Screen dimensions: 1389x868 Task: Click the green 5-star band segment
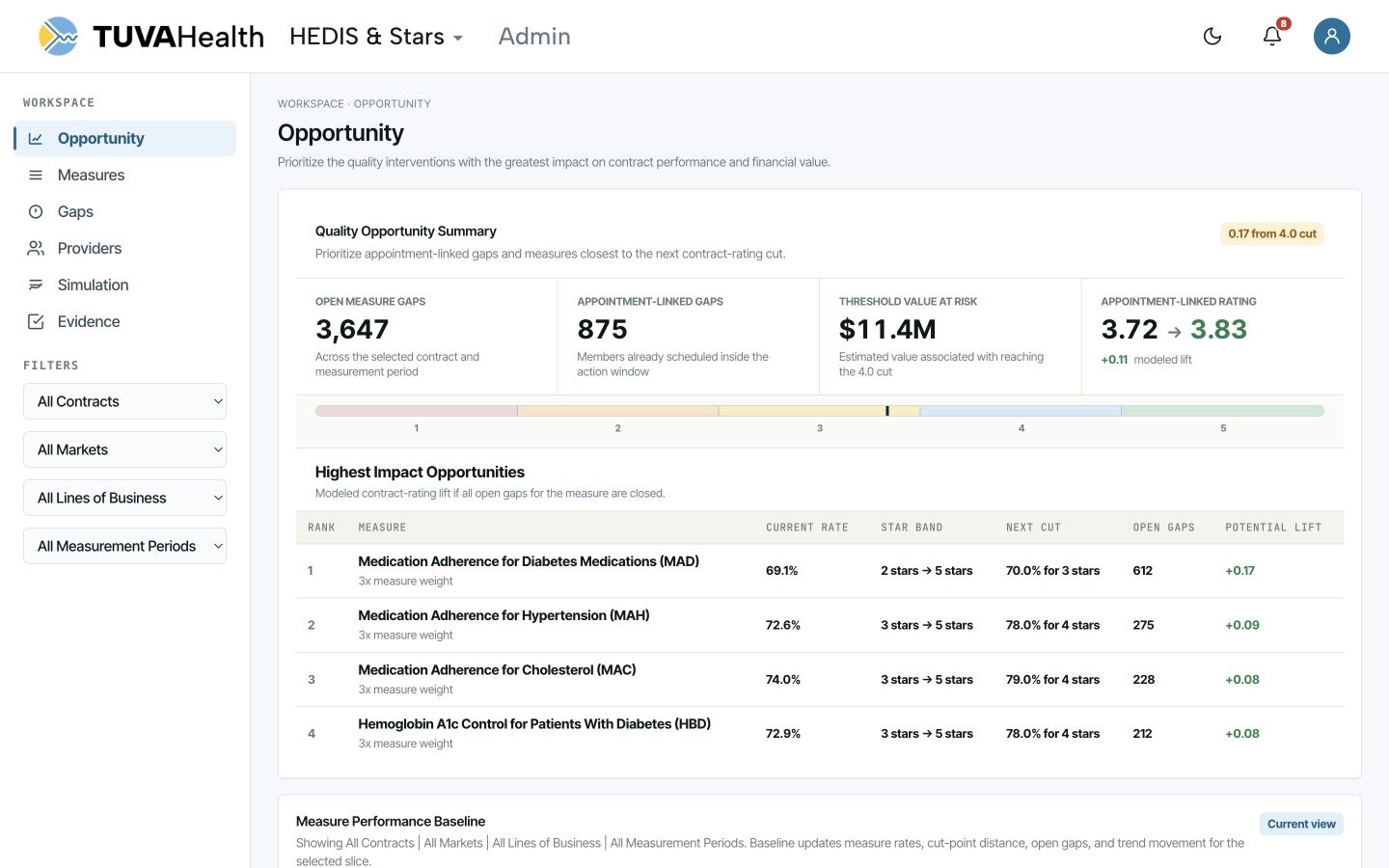coord(1223,411)
